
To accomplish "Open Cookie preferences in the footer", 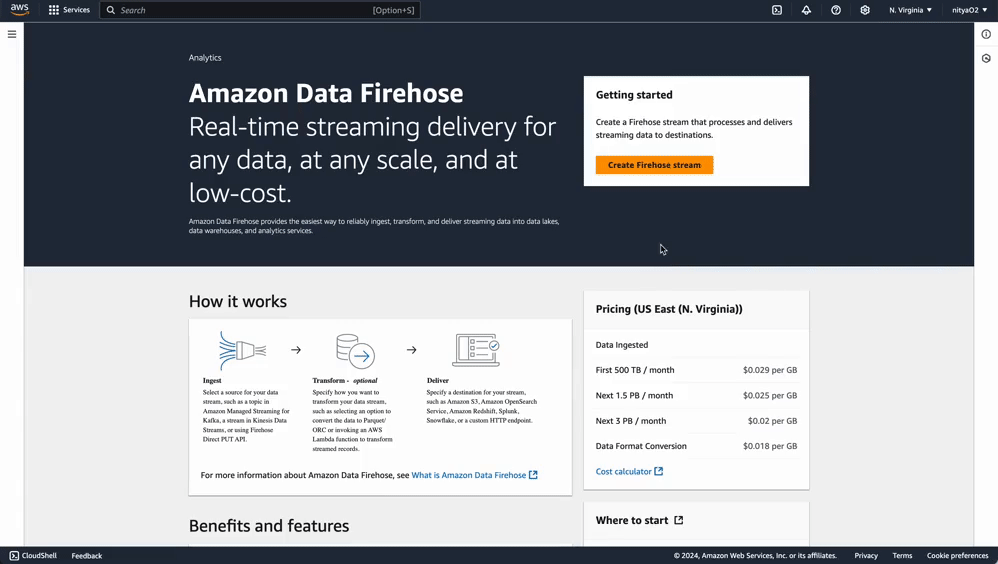I will point(957,555).
